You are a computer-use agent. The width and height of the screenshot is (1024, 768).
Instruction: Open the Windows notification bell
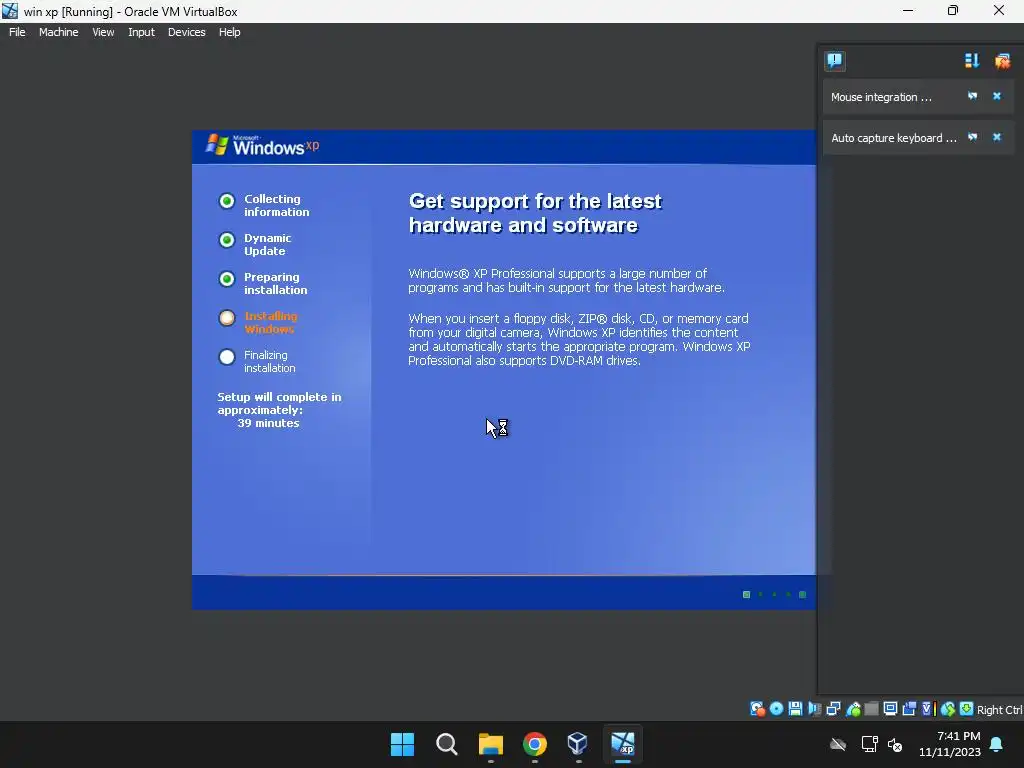tap(997, 744)
